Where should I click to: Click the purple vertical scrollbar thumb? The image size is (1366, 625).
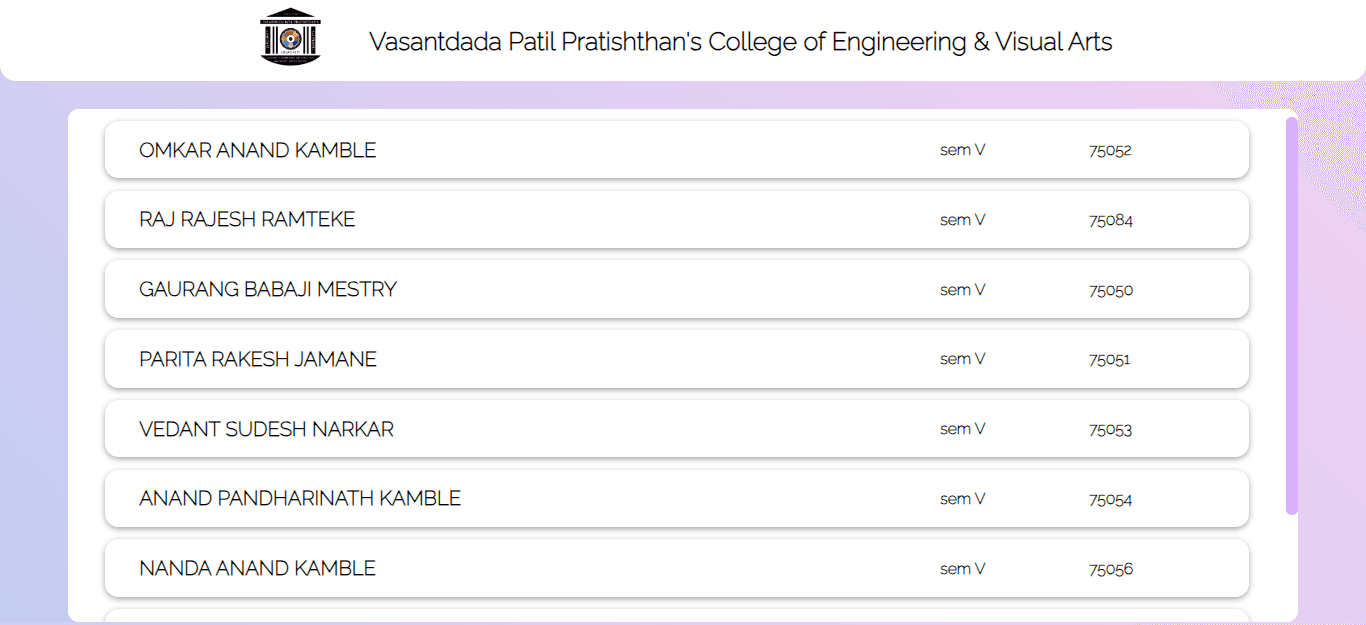(x=1292, y=315)
